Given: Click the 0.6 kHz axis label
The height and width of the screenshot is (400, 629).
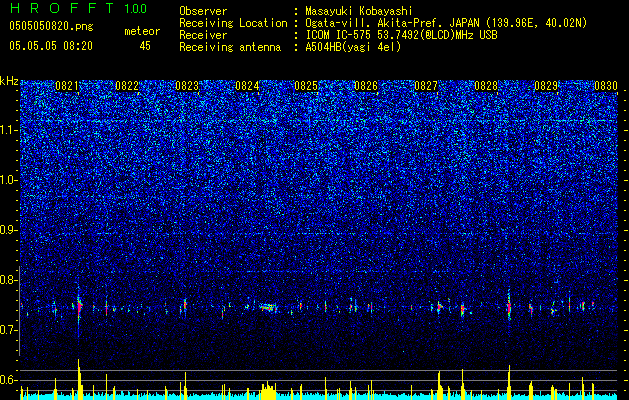Looking at the screenshot, I should (x=9, y=380).
